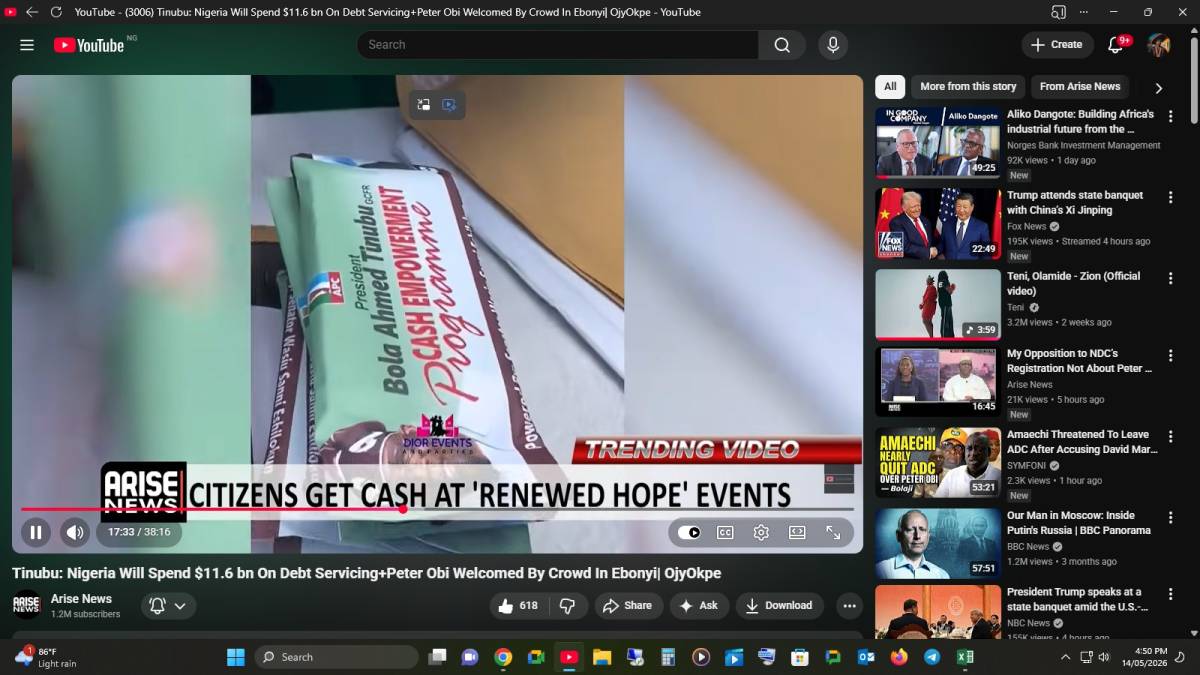Pause the video
This screenshot has width=1200, height=675.
pyautogui.click(x=36, y=532)
